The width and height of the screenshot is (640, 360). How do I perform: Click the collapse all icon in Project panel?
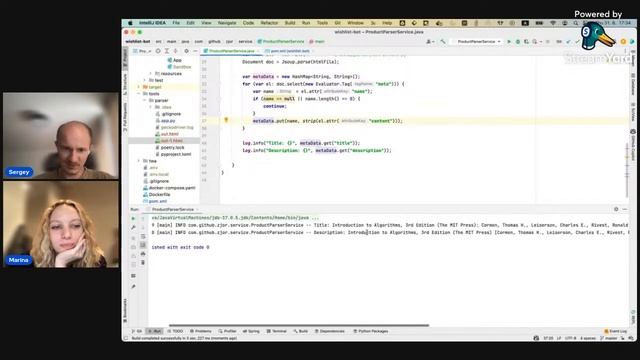176,51
